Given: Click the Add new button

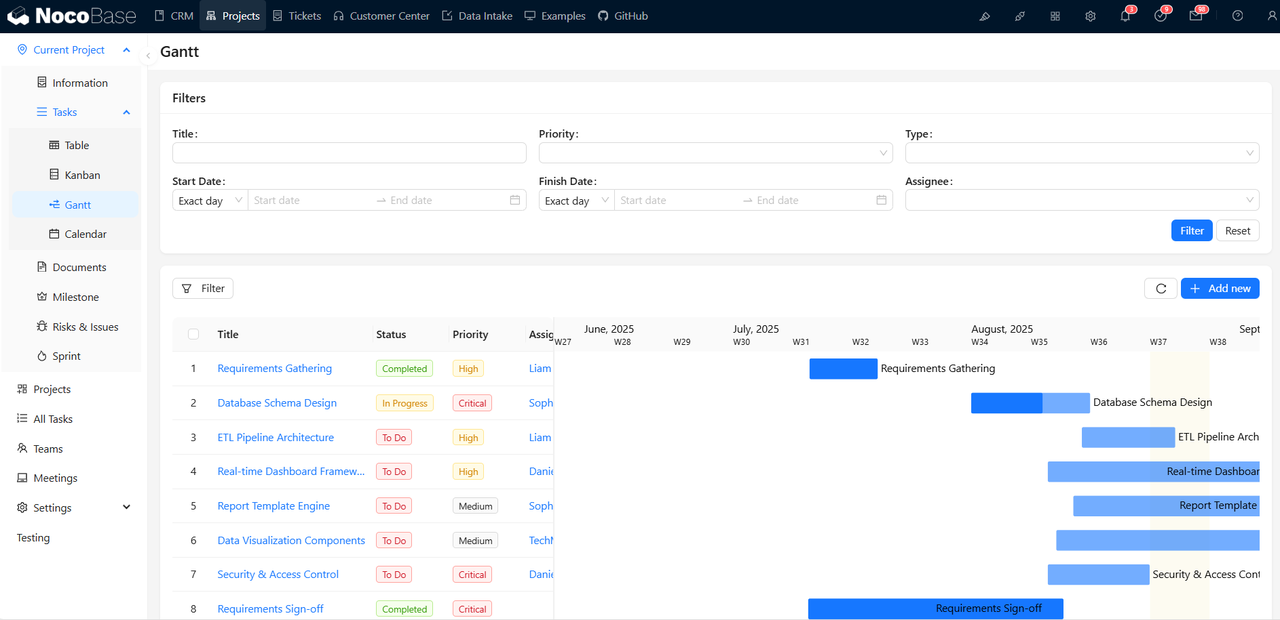Looking at the screenshot, I should coord(1220,288).
